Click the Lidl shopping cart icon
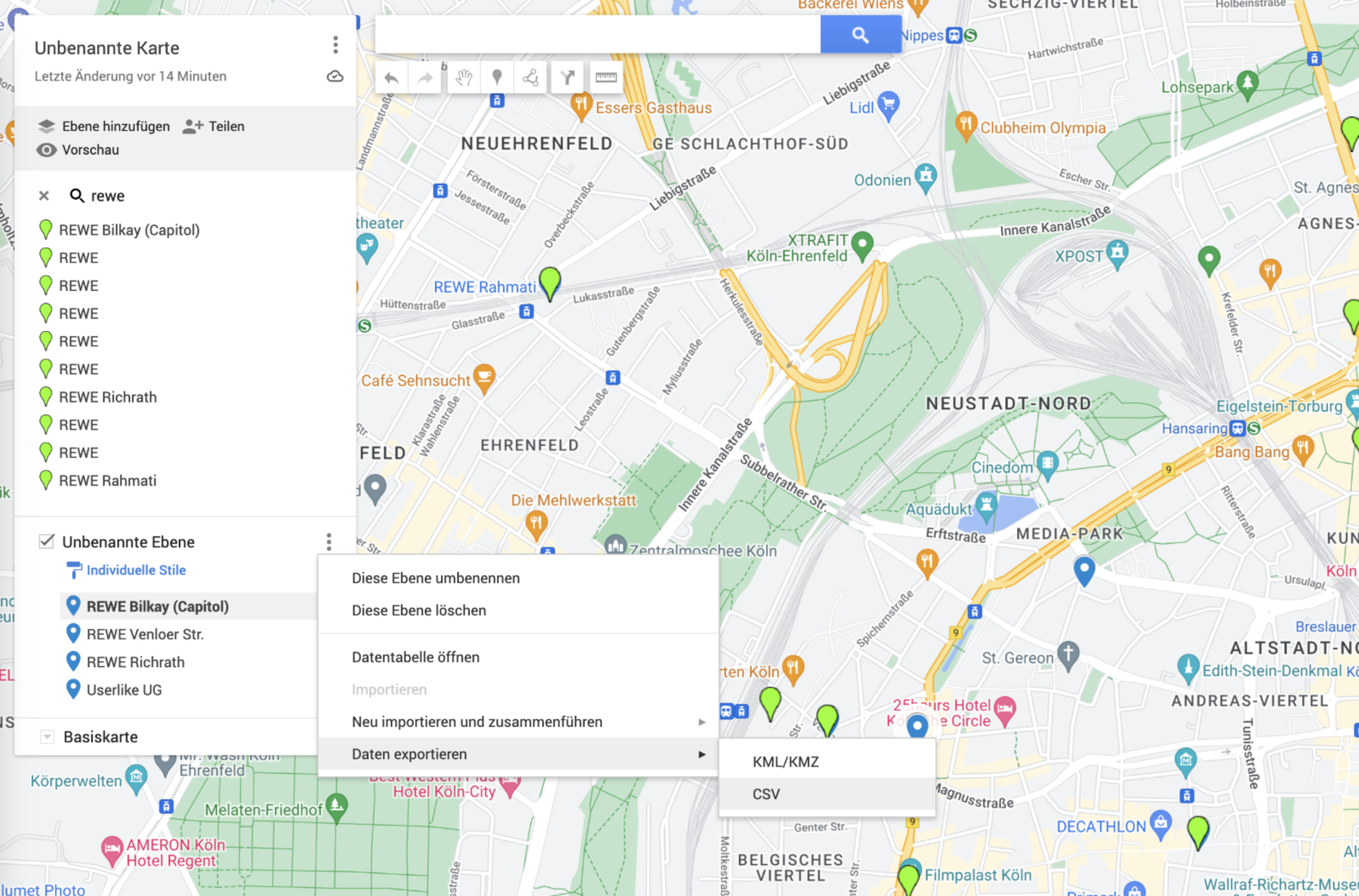The height and width of the screenshot is (896, 1359). click(888, 105)
